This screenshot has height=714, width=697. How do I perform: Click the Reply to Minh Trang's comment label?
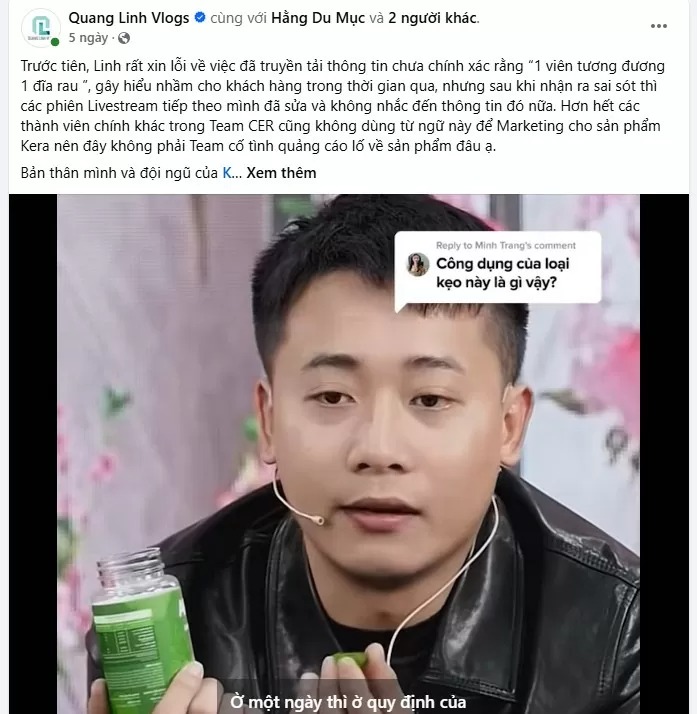pos(506,245)
